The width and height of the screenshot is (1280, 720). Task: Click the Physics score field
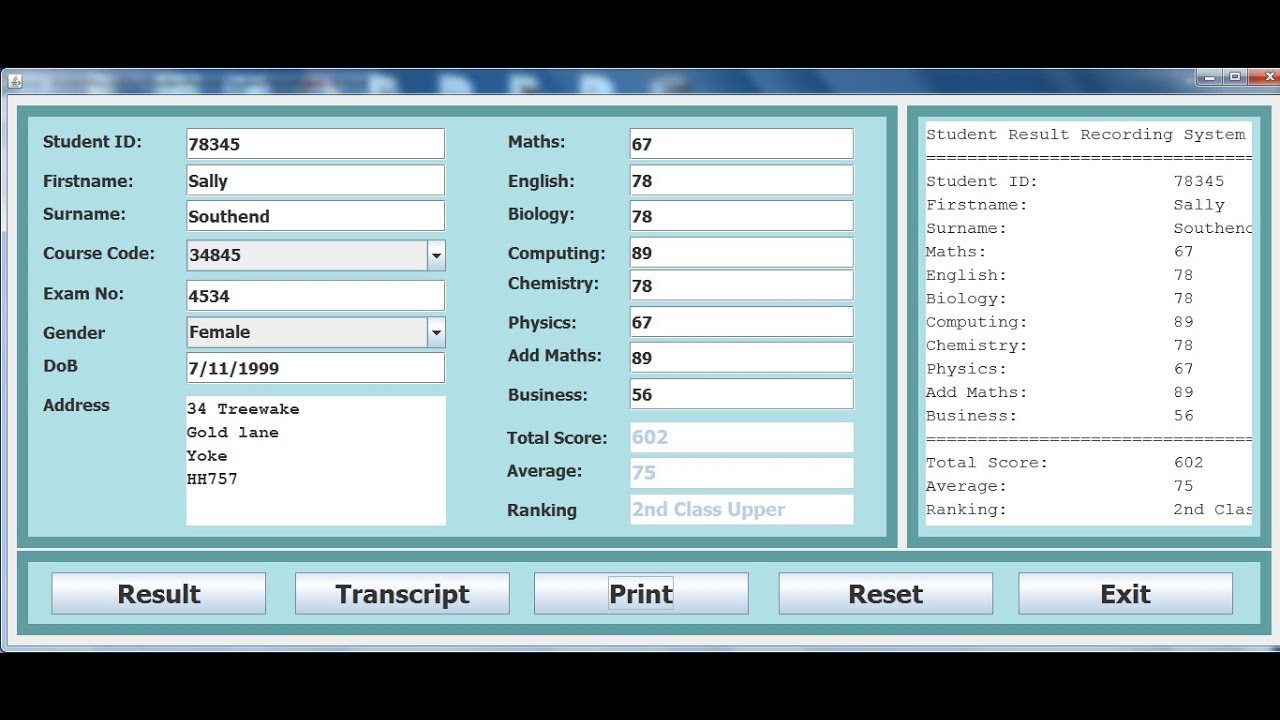tap(741, 322)
